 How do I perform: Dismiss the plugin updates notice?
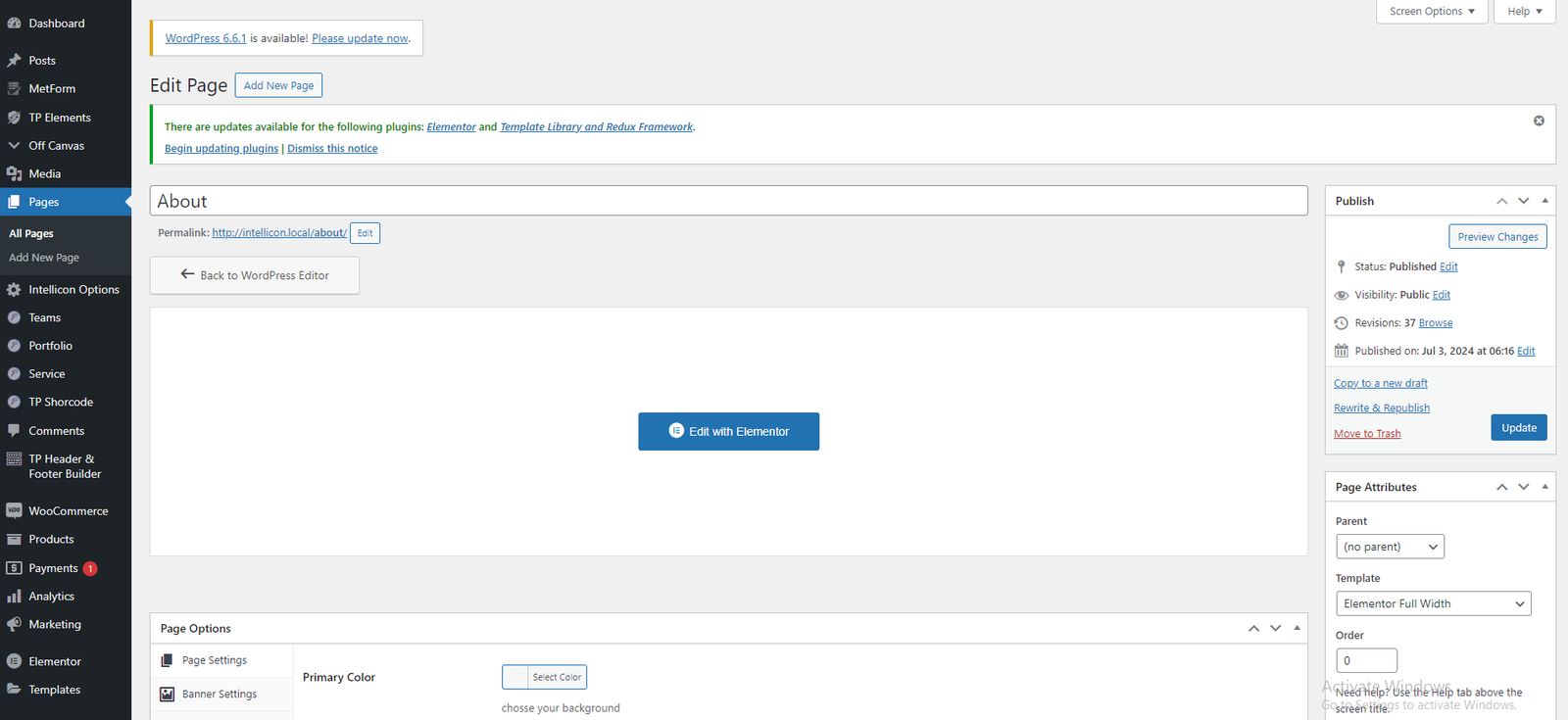1539,120
